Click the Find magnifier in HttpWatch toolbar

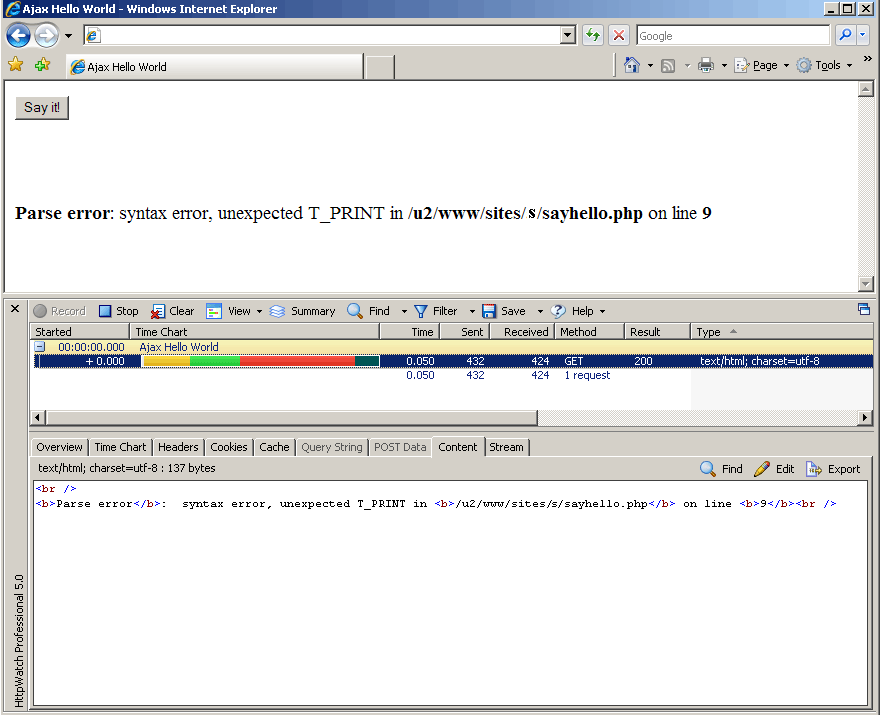click(x=355, y=311)
